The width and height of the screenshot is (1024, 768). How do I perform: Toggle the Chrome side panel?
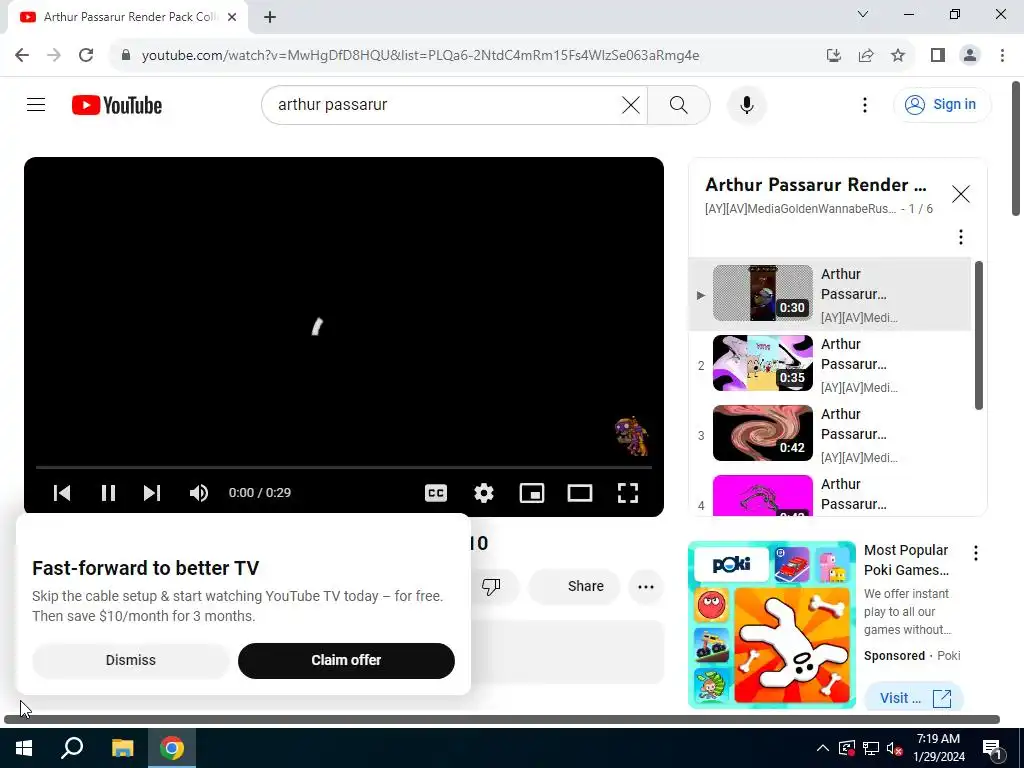coord(938,56)
